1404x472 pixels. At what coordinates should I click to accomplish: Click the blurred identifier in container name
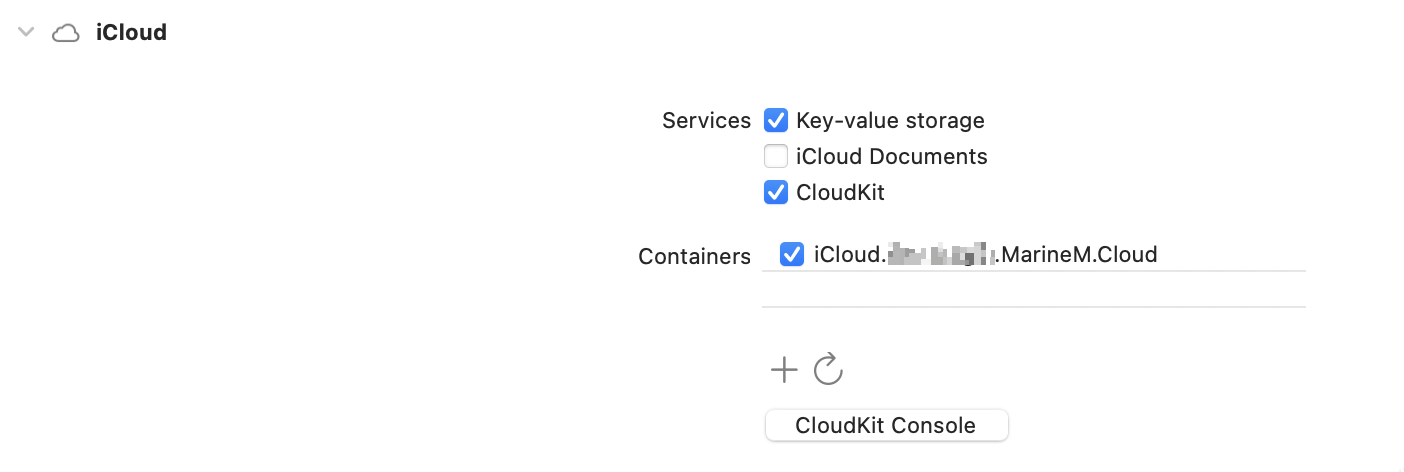click(x=942, y=254)
